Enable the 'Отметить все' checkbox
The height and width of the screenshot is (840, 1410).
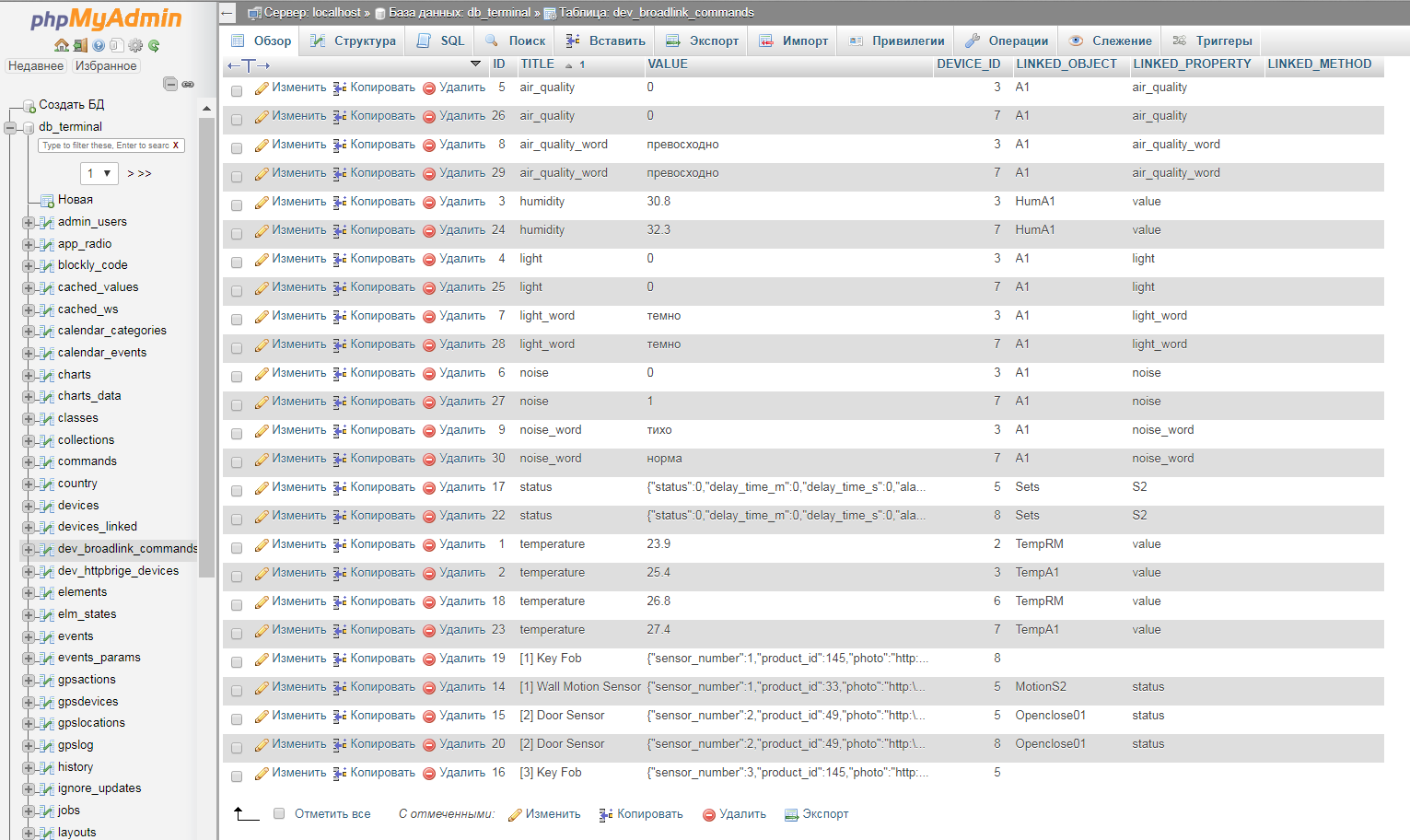pos(279,813)
